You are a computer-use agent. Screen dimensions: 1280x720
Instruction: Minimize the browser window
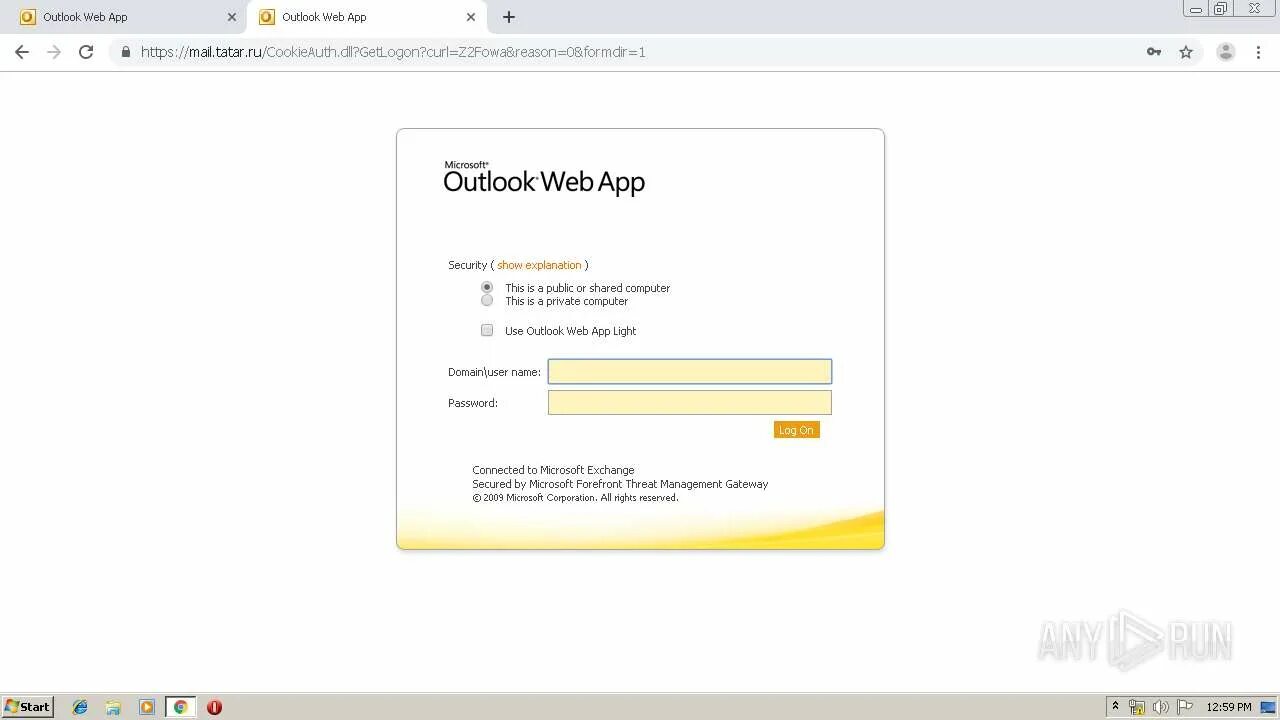click(x=1196, y=8)
